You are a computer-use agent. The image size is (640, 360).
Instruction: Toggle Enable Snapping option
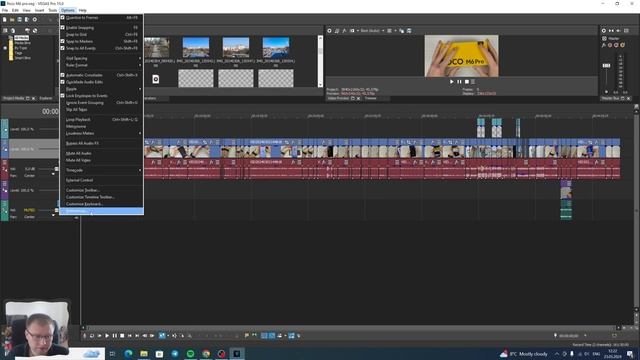pos(101,28)
